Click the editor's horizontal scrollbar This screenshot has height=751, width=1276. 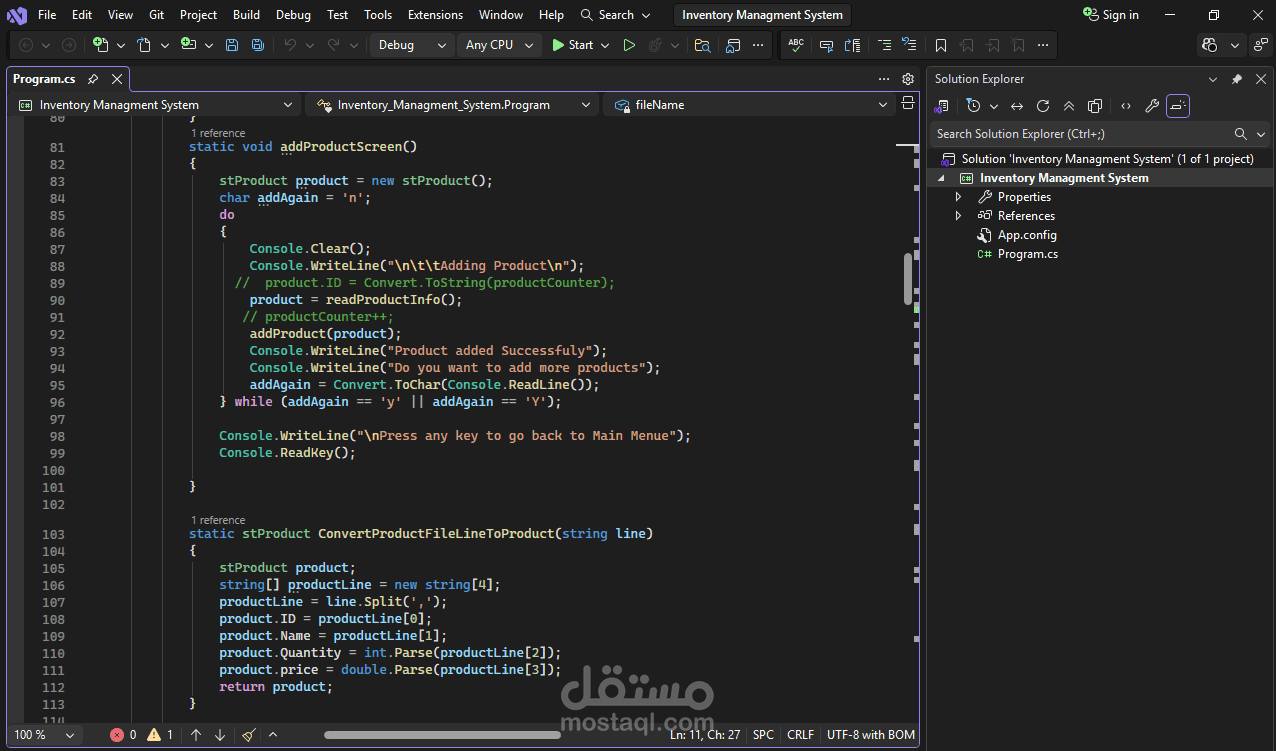click(x=442, y=735)
